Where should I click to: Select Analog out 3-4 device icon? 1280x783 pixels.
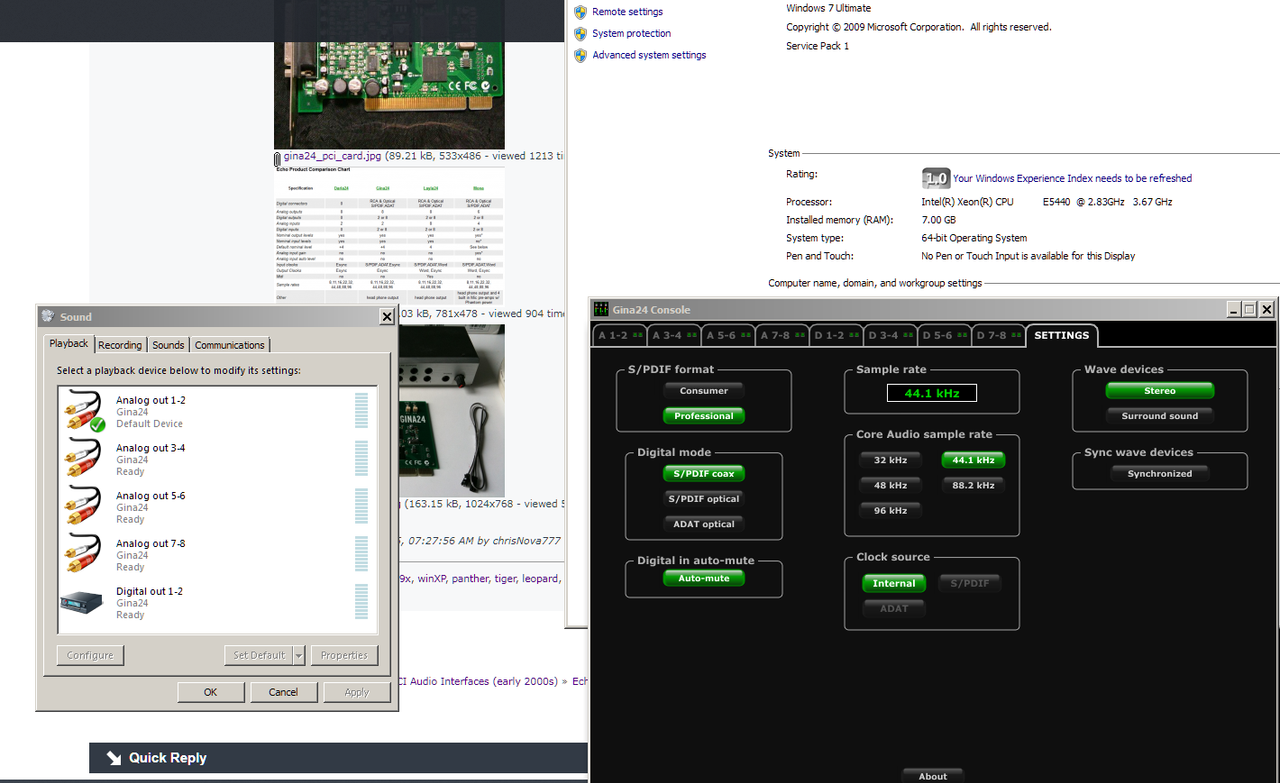coord(82,458)
